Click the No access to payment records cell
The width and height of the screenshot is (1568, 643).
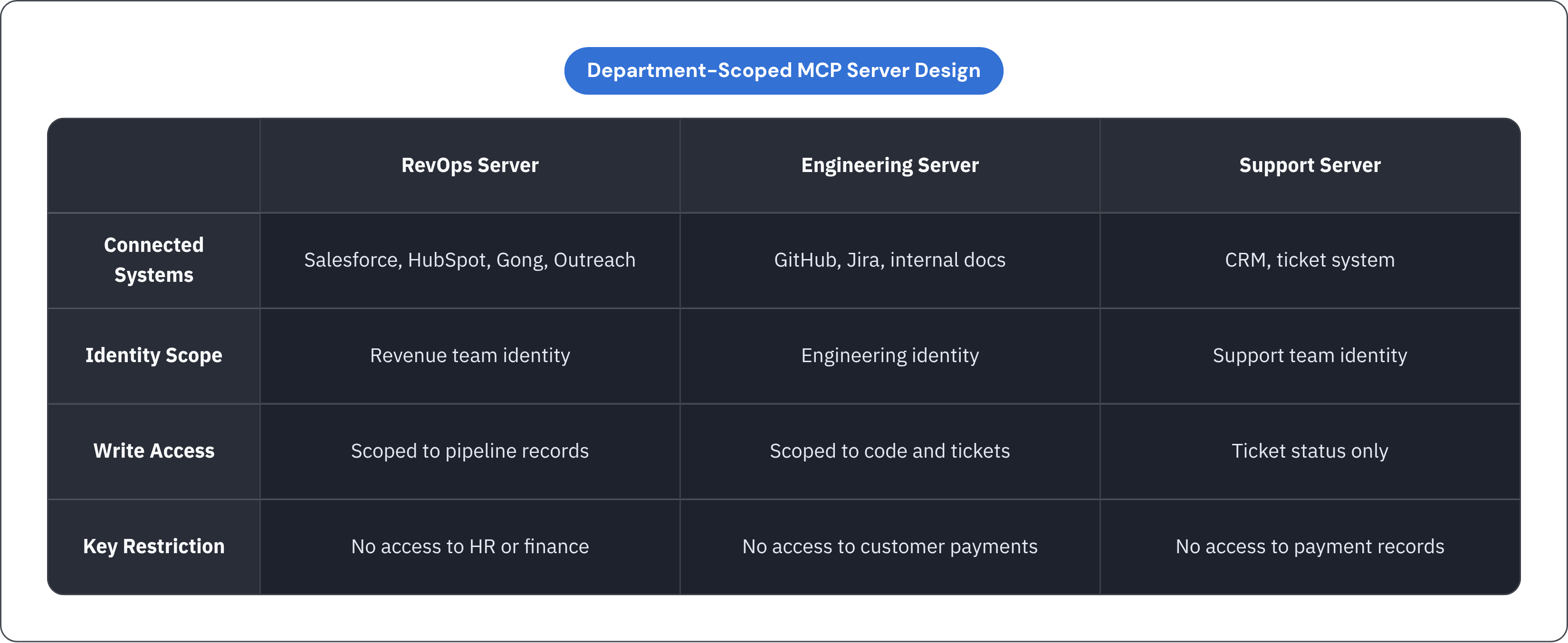click(1310, 547)
